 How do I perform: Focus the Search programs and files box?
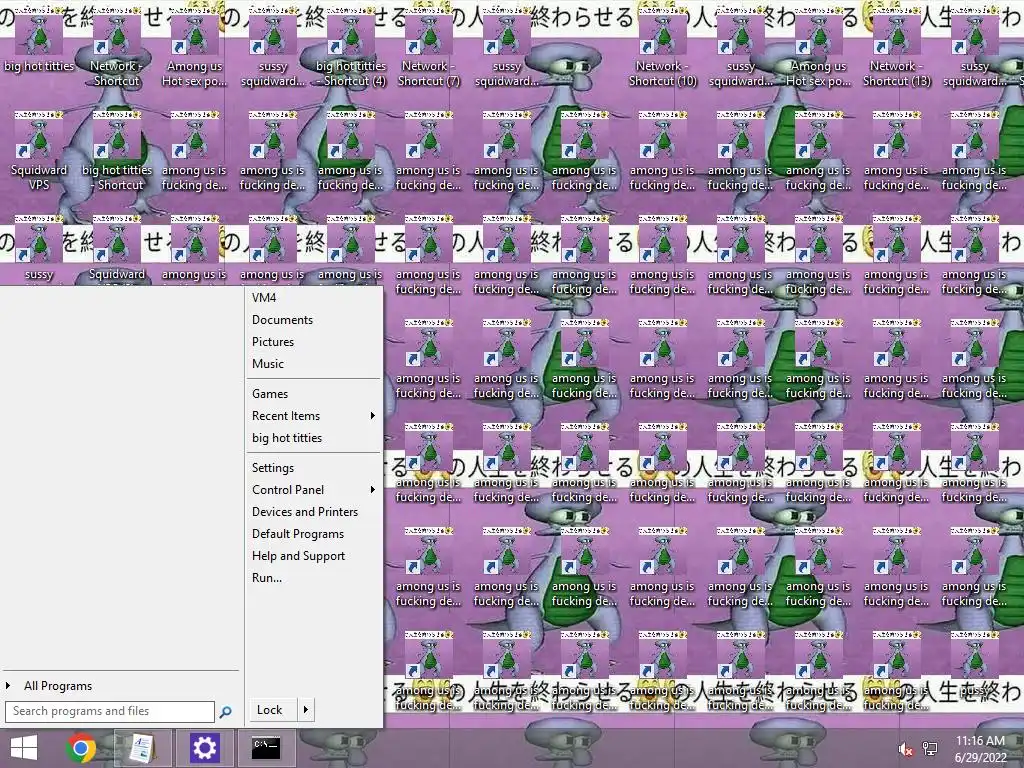click(110, 711)
